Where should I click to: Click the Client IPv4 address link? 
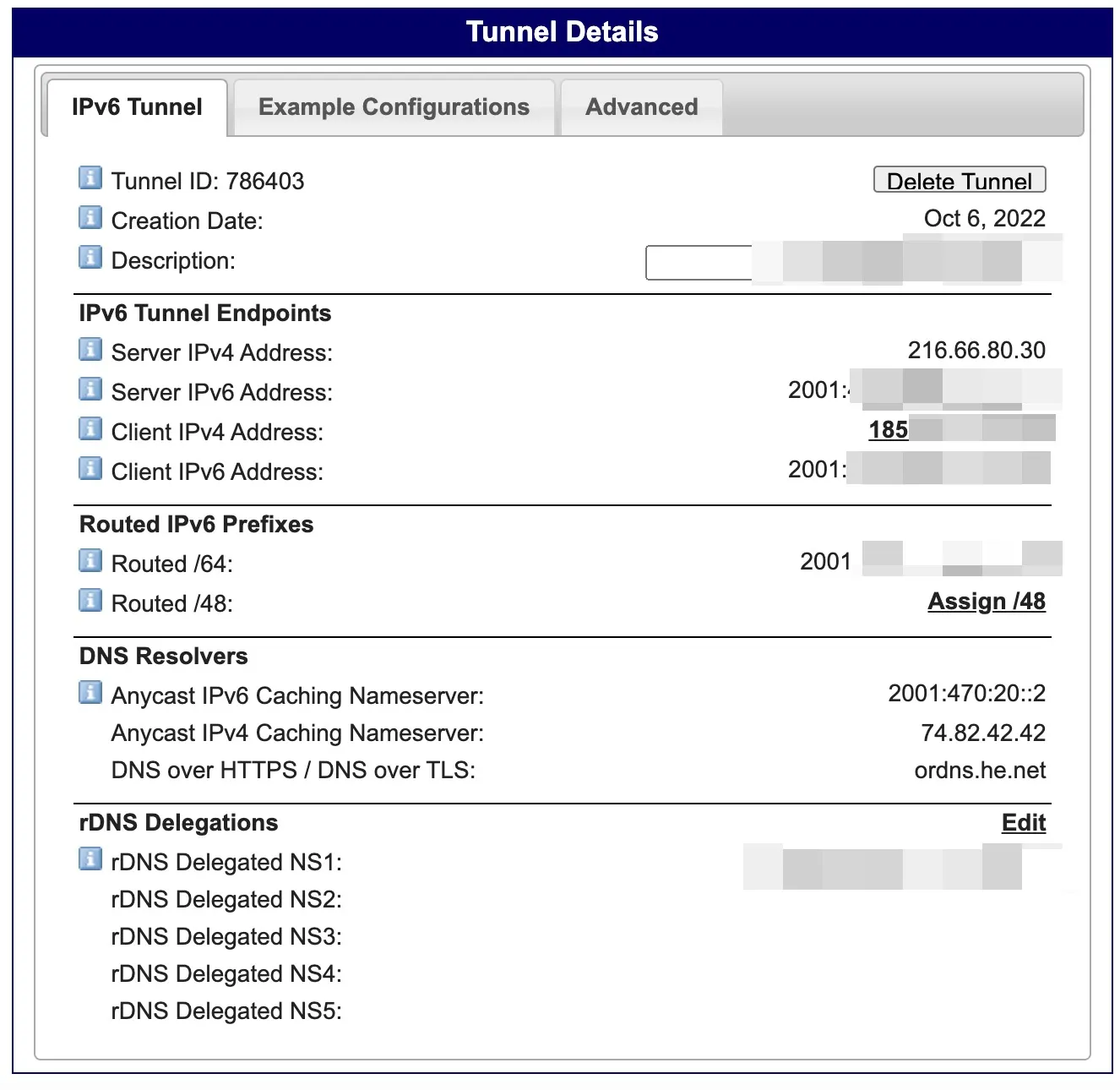point(889,430)
